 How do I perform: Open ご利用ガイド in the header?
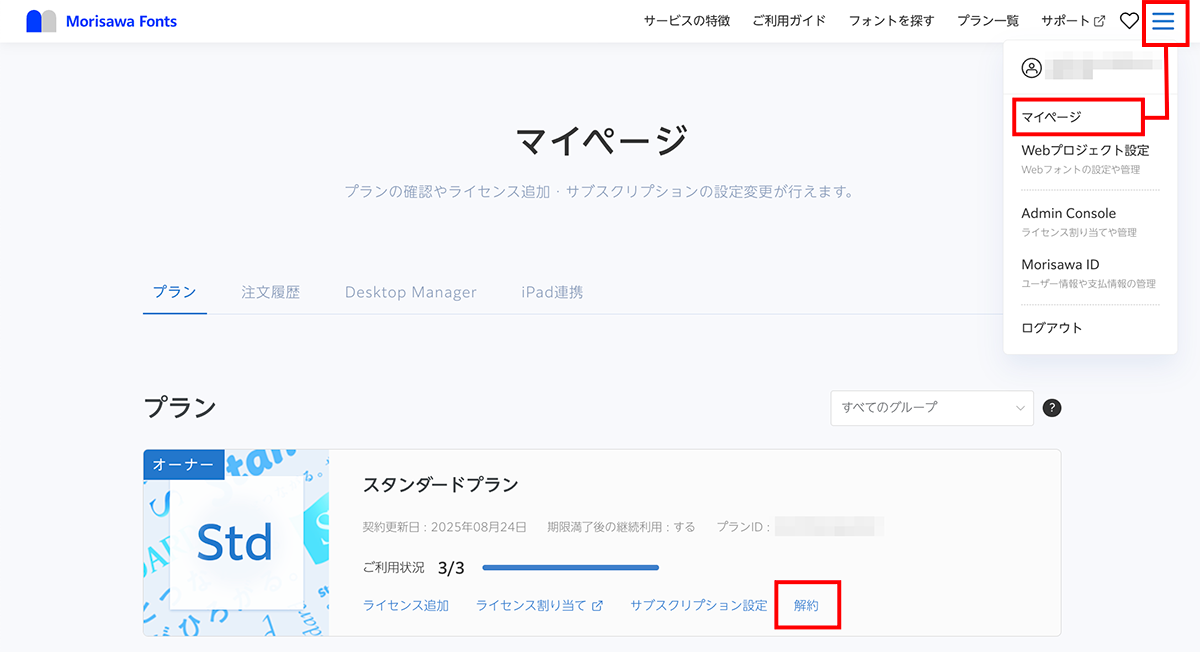coord(789,21)
